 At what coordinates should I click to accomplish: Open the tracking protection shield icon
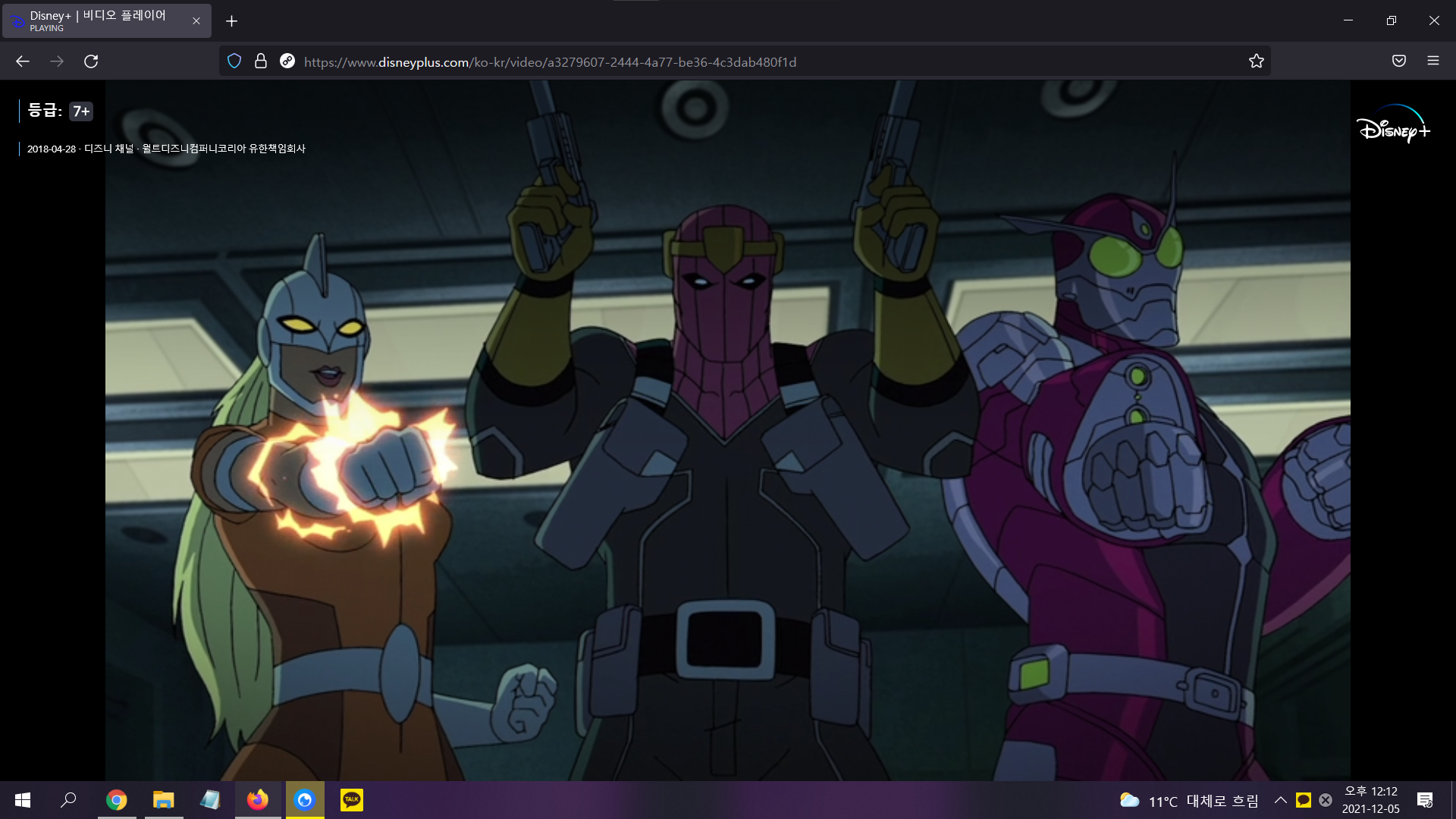234,61
